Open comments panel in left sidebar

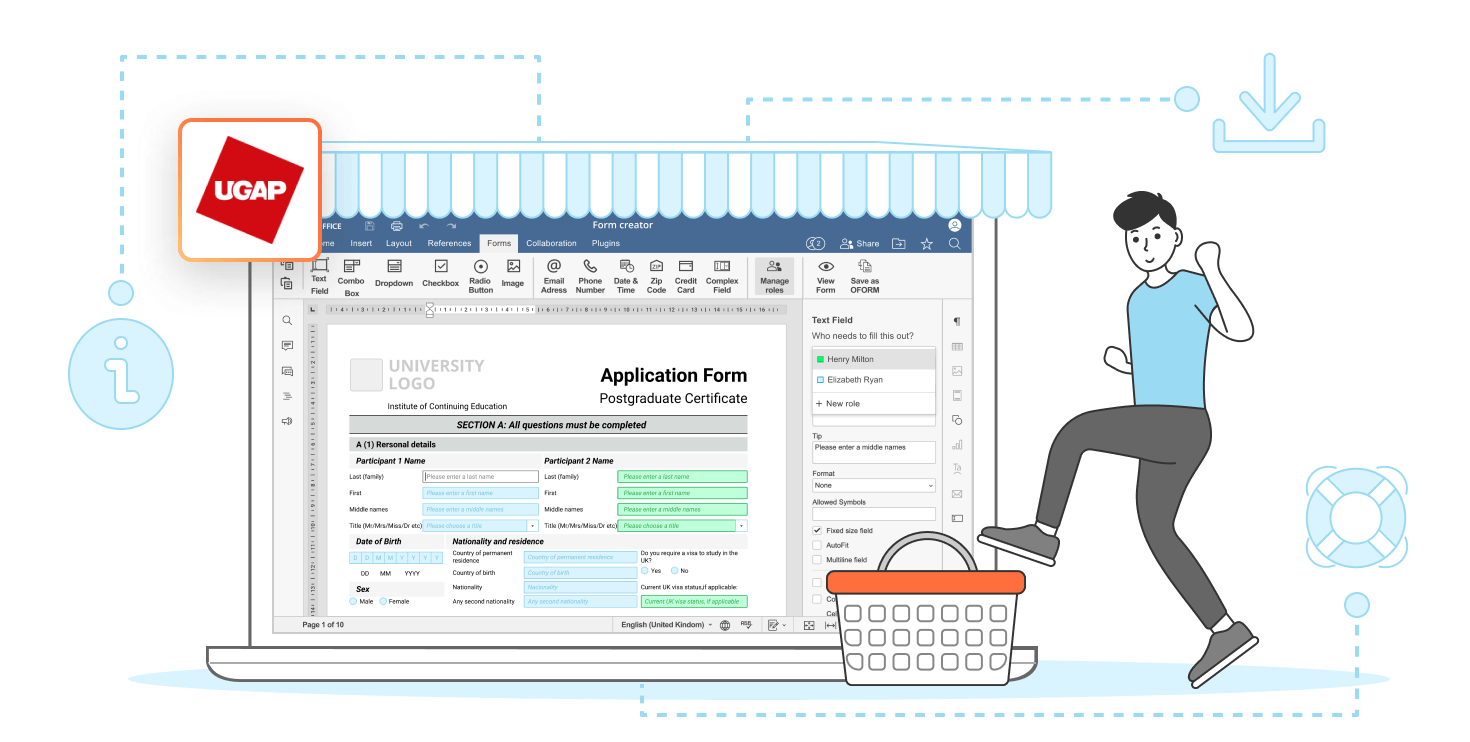(x=287, y=346)
